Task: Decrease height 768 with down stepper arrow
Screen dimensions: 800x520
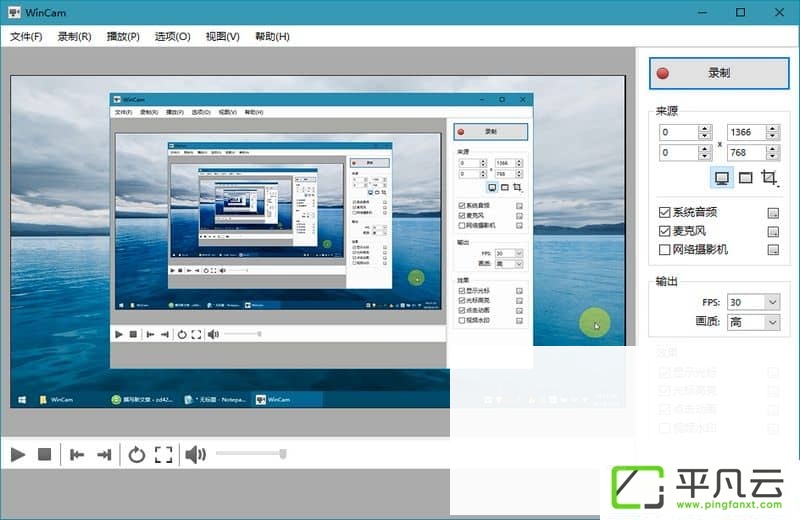Action: click(772, 156)
